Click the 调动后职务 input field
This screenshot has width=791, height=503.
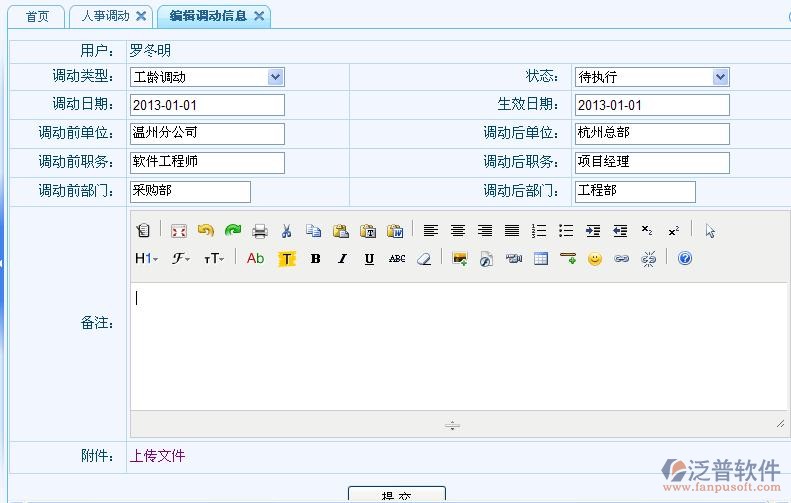(651, 163)
